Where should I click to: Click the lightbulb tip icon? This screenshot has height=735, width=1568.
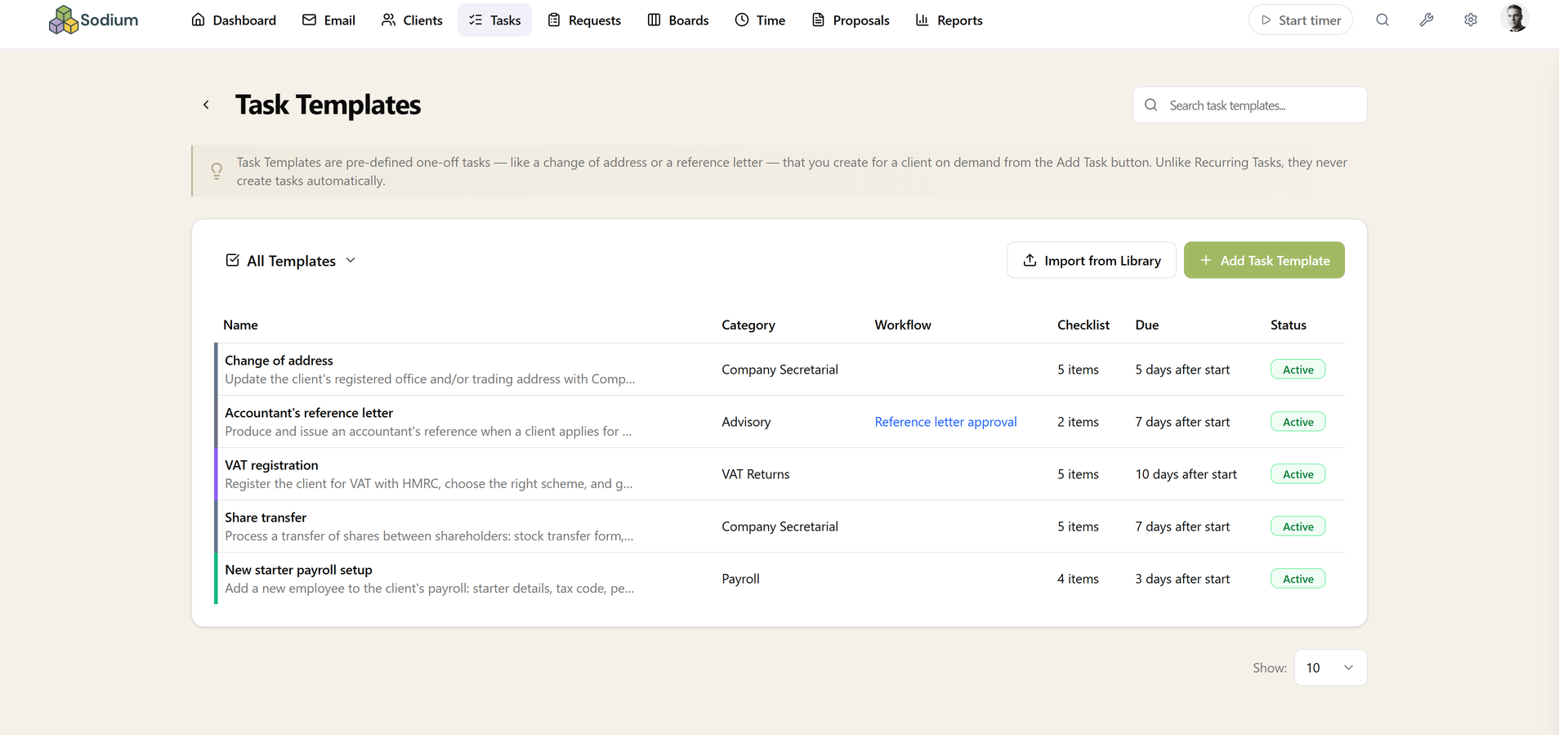coord(217,171)
